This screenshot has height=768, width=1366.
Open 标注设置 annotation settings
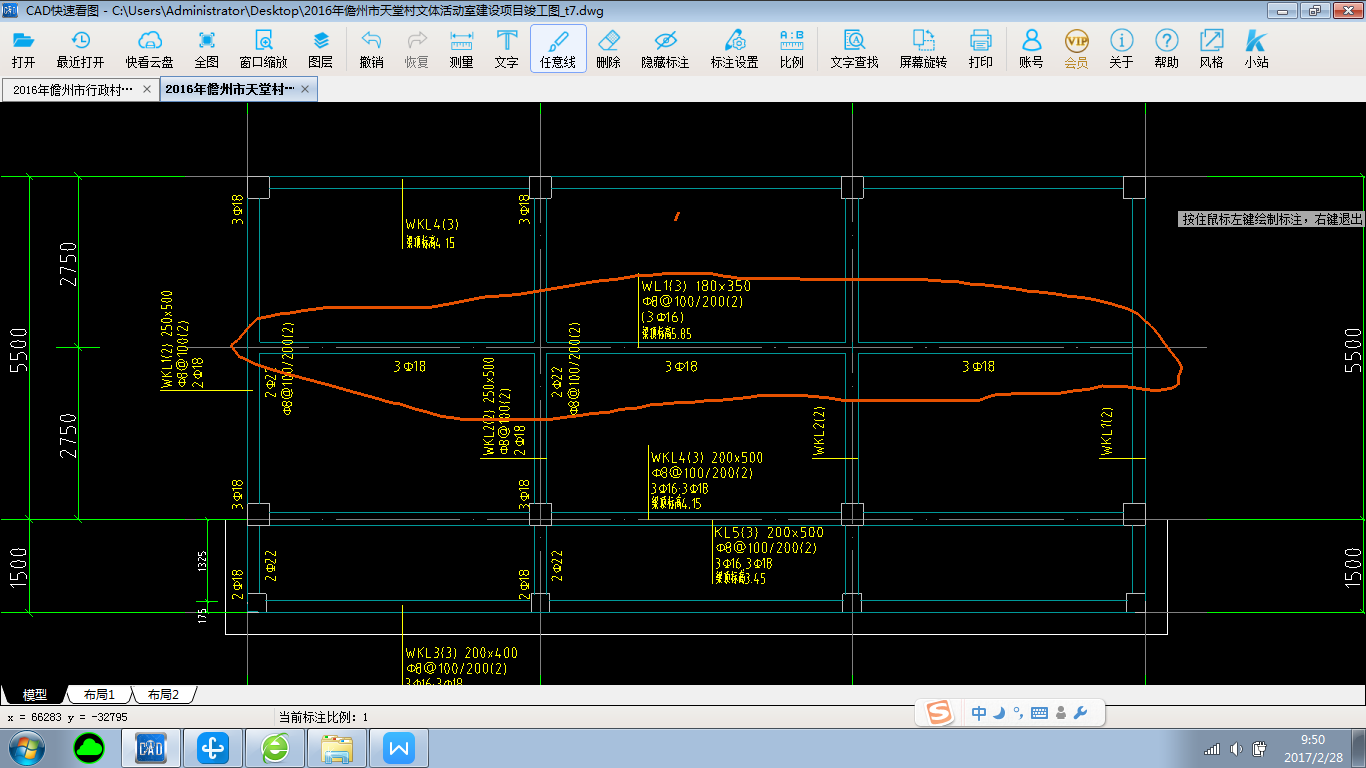735,49
